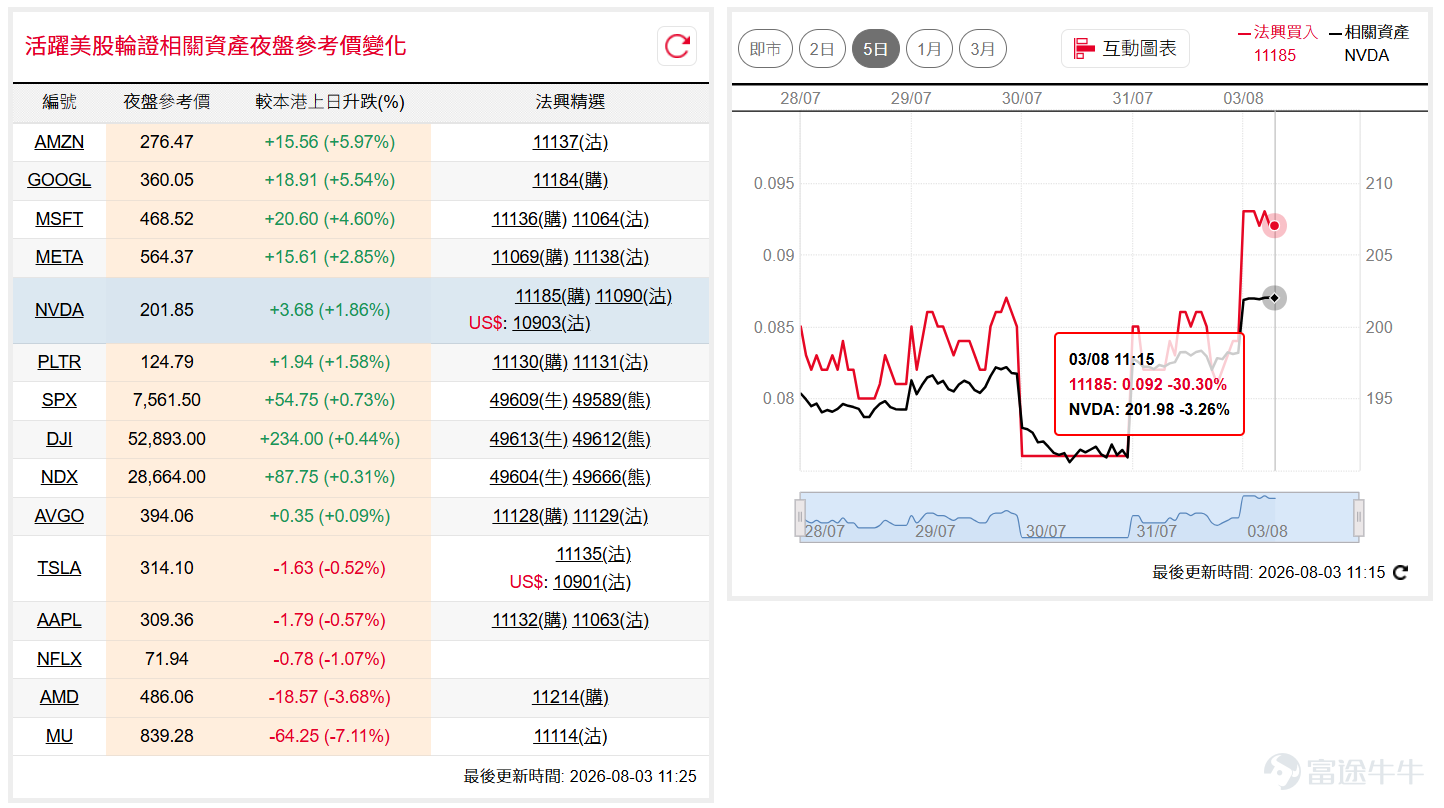
Task: Open GOOGL underlying link
Action: click(x=59, y=180)
